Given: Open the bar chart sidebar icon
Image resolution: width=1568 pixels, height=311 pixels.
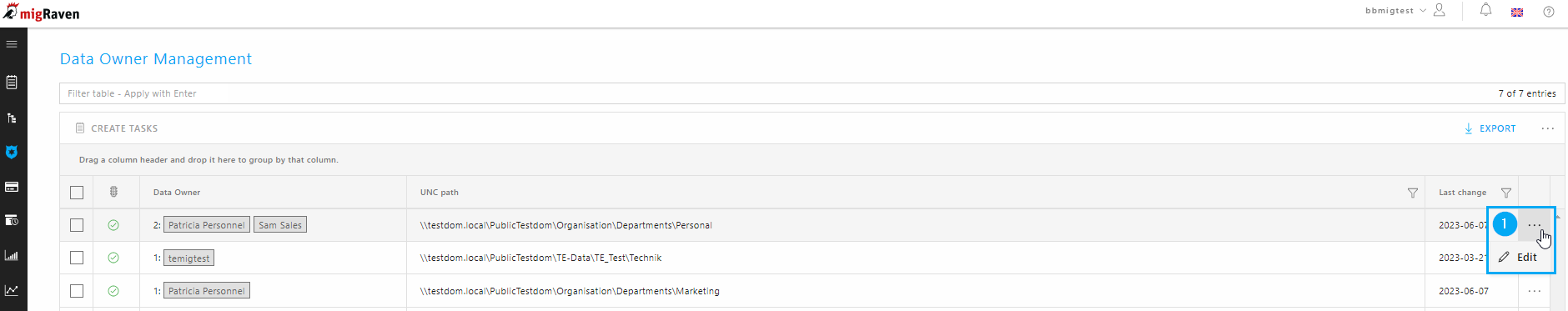Looking at the screenshot, I should [x=12, y=256].
